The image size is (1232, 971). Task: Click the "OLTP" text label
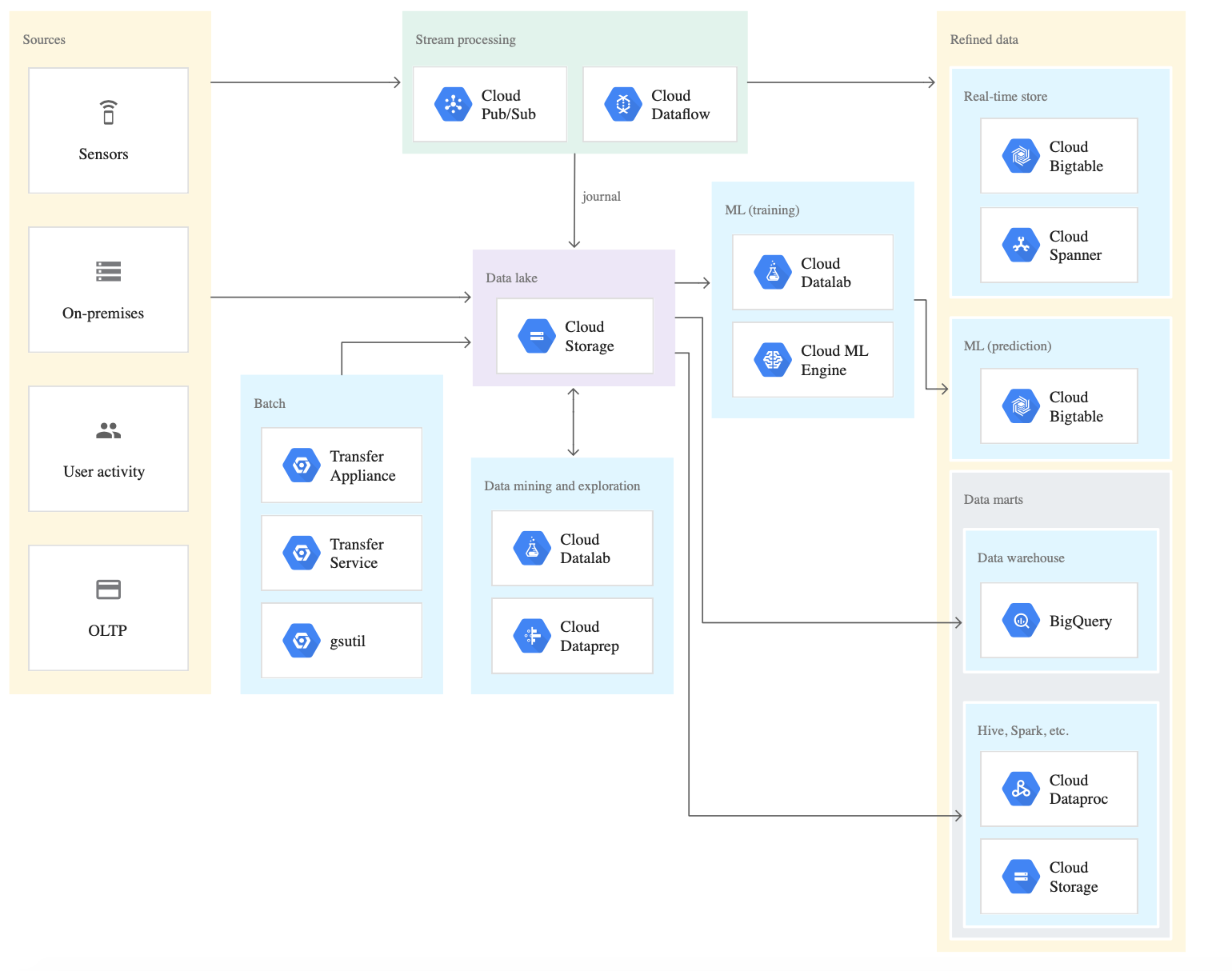coord(108,631)
